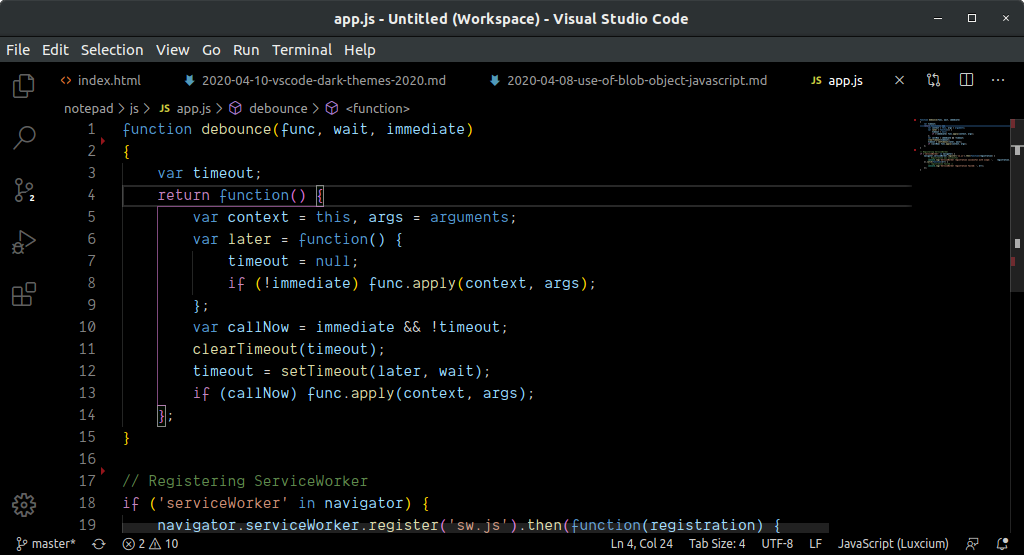The image size is (1024, 555).
Task: Click the JS app.js file in breadcrumb
Action: (x=185, y=108)
